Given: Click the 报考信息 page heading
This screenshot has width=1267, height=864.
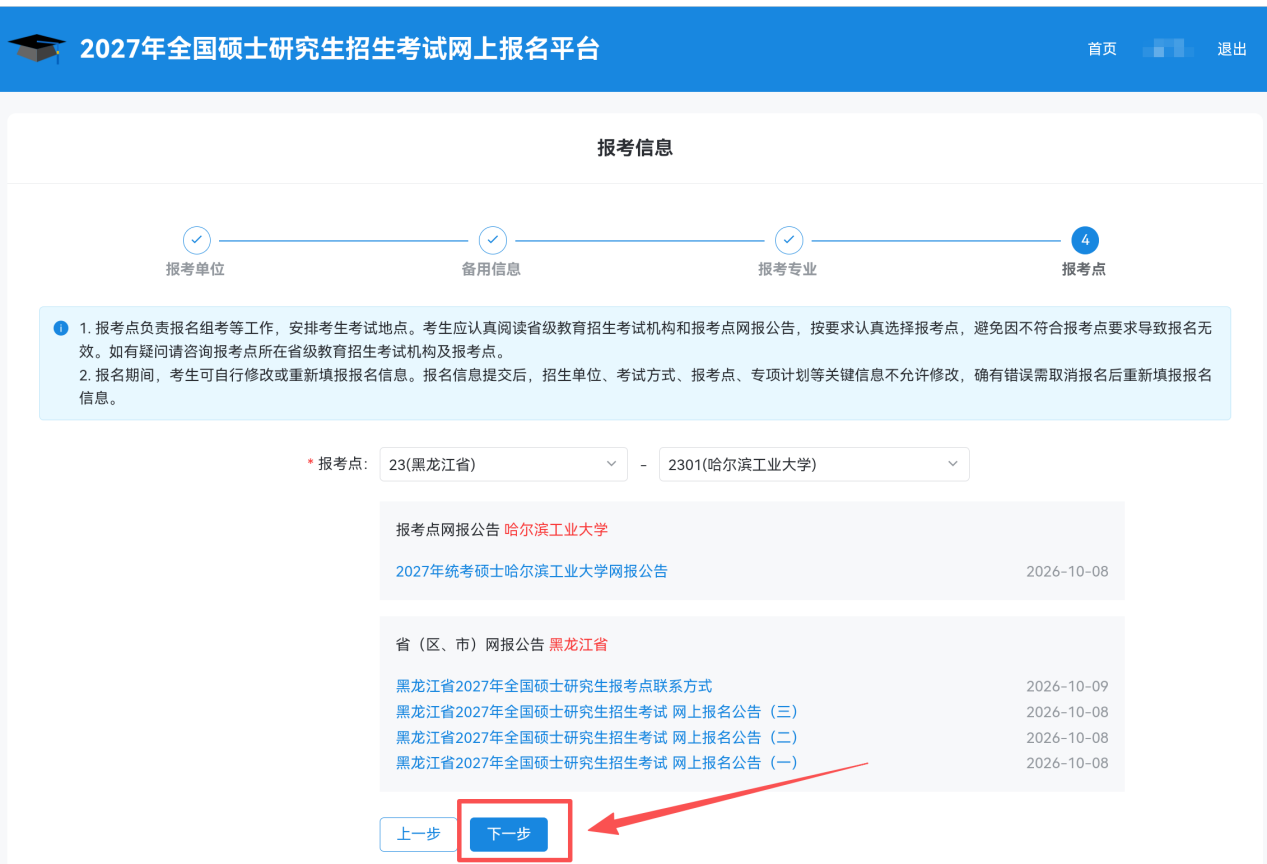Looking at the screenshot, I should (635, 148).
